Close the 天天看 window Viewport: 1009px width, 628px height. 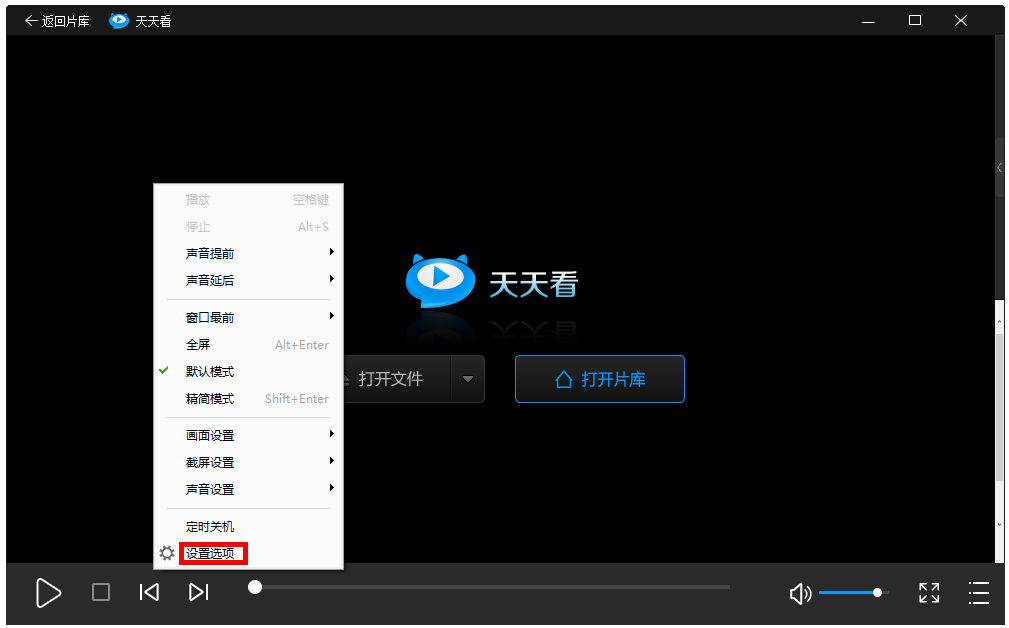(x=961, y=21)
